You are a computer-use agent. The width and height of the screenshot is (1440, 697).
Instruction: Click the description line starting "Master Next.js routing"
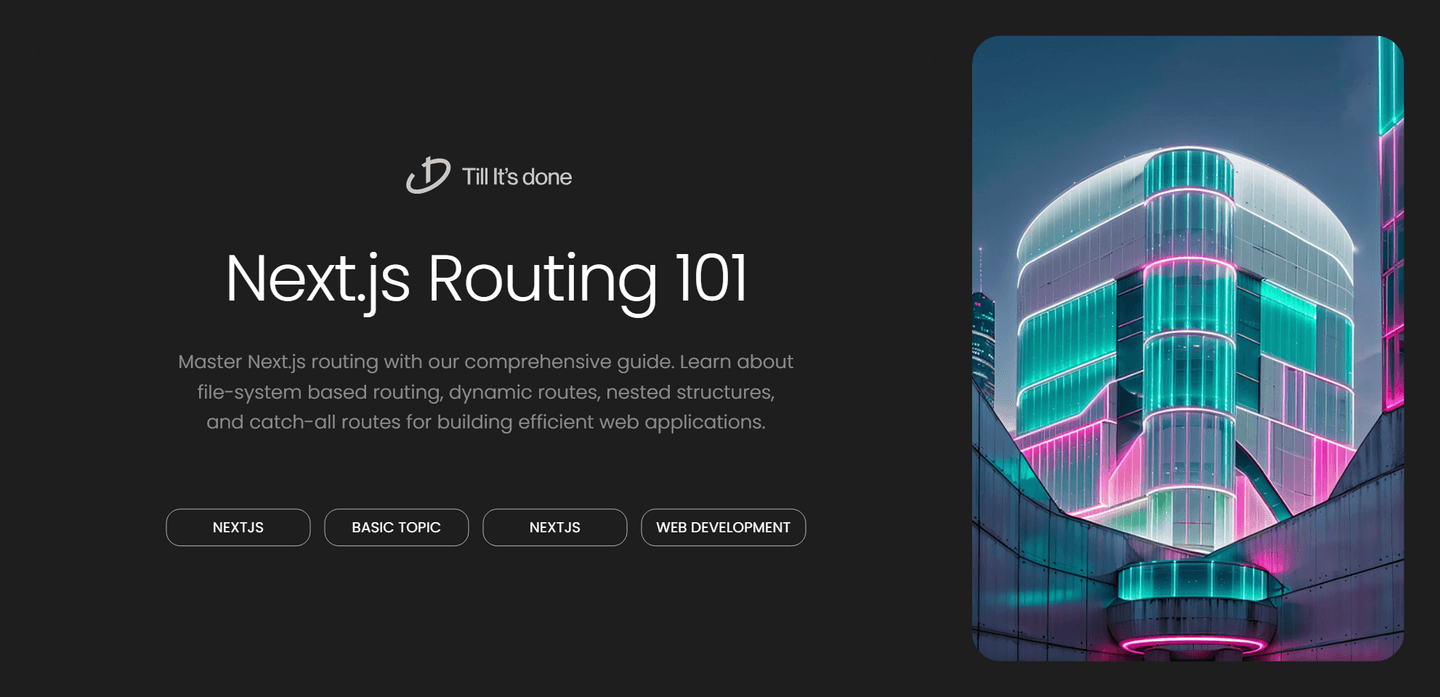485,362
